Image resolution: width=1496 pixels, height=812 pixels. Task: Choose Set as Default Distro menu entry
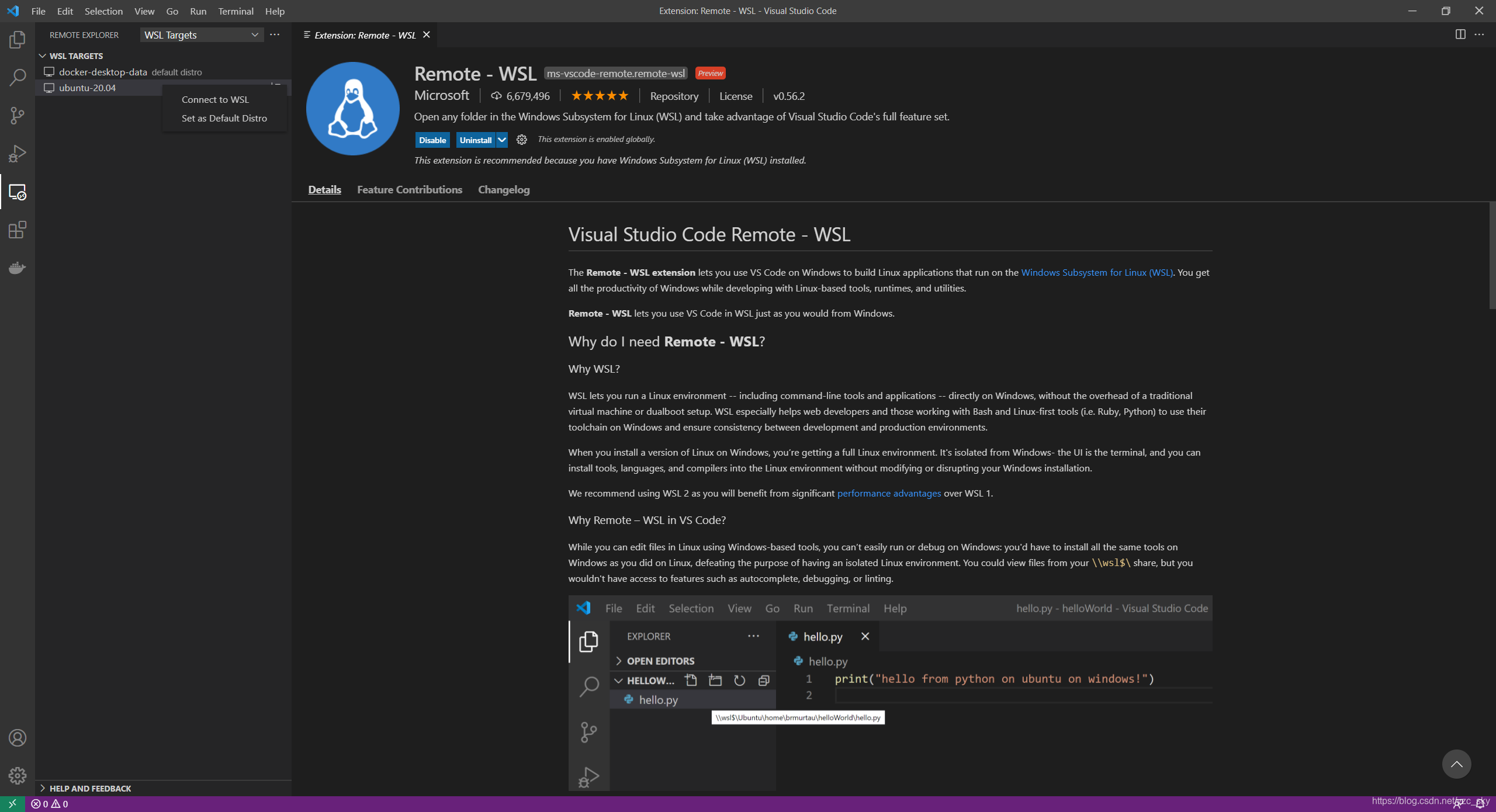pos(224,119)
